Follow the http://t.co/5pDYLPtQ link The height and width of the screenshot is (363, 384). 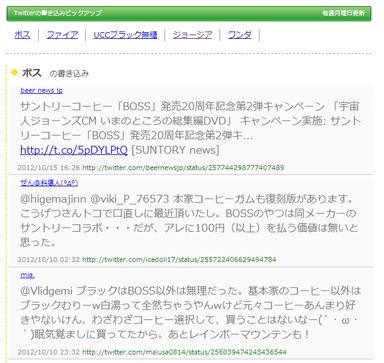tap(74, 150)
